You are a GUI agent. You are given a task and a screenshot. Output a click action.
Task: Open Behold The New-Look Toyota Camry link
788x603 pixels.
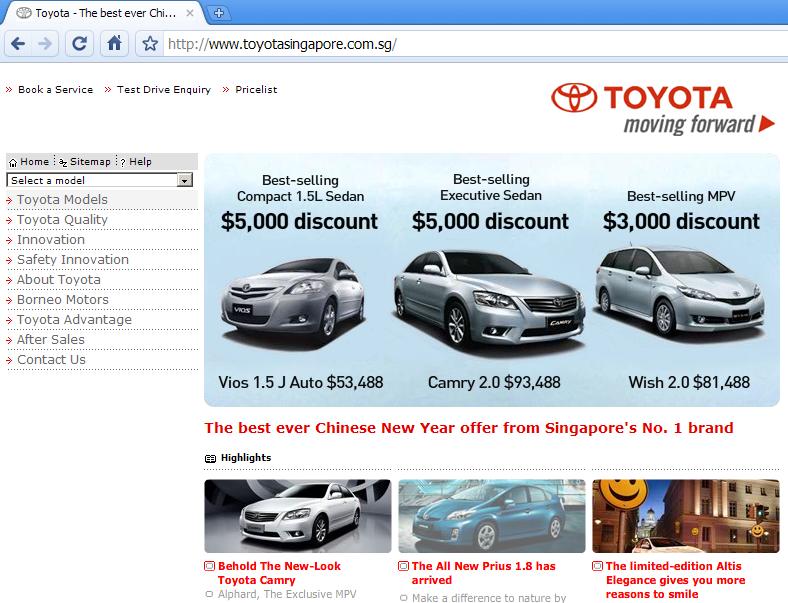[279, 573]
